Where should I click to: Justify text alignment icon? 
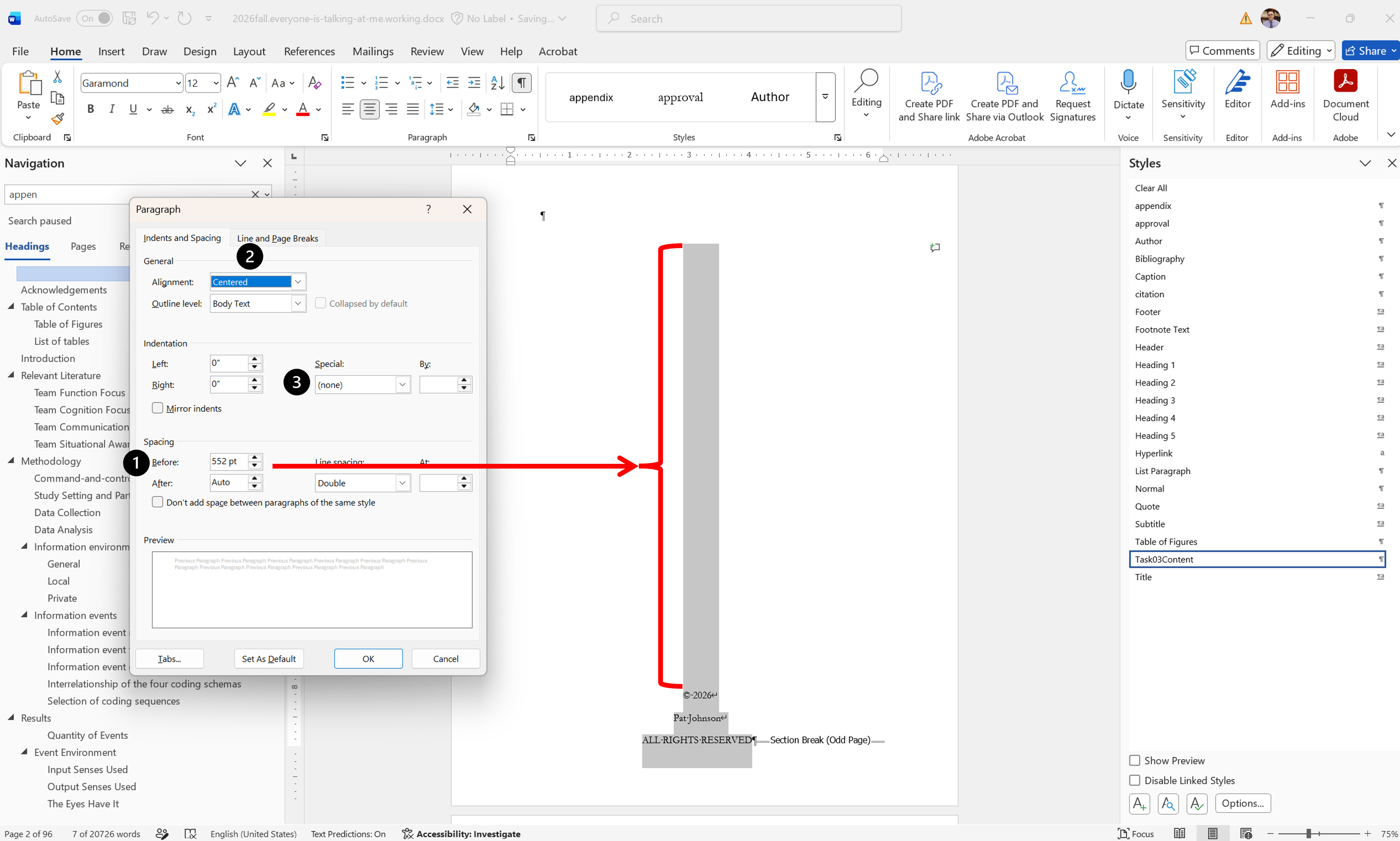(x=413, y=109)
